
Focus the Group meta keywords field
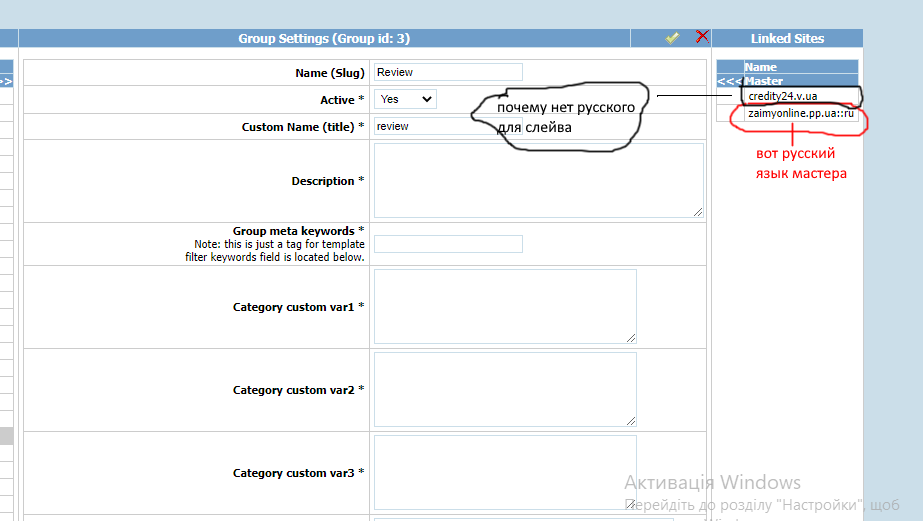pyautogui.click(x=448, y=244)
